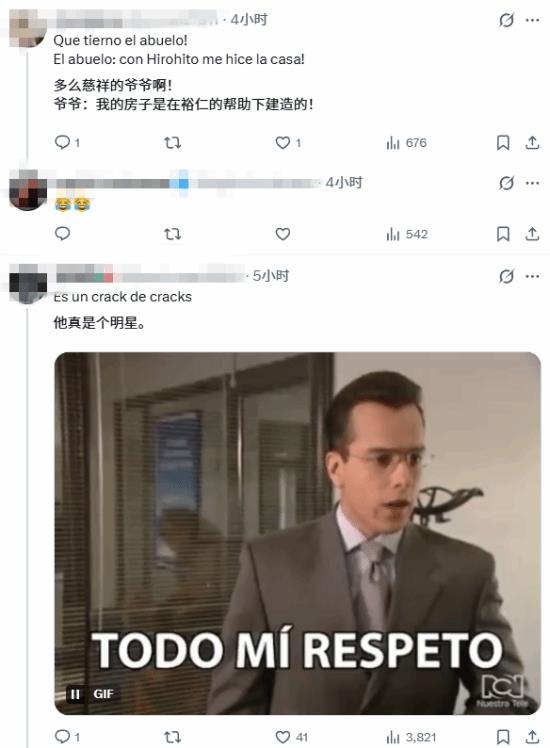Open the first commenter's profile avatar

click(x=28, y=28)
